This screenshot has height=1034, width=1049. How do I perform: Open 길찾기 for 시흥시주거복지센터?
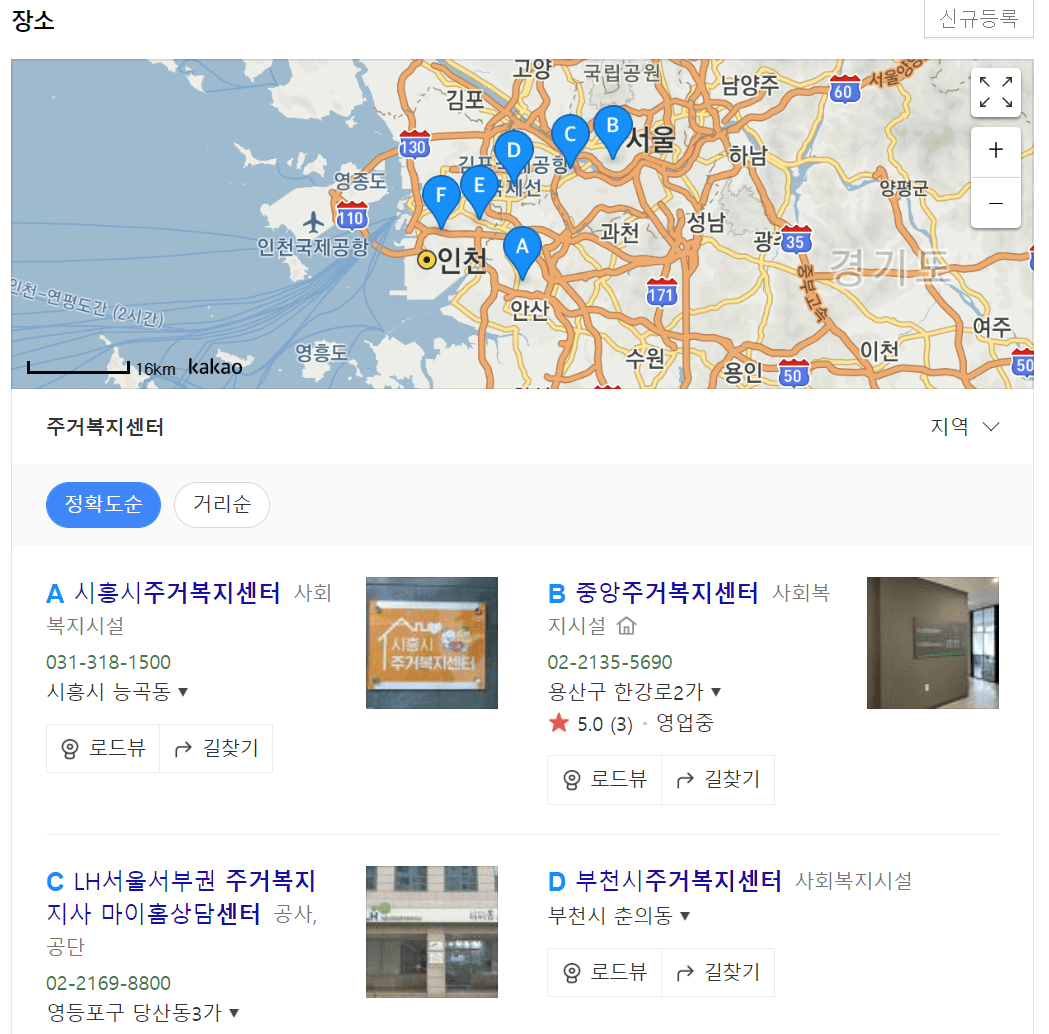(x=216, y=748)
